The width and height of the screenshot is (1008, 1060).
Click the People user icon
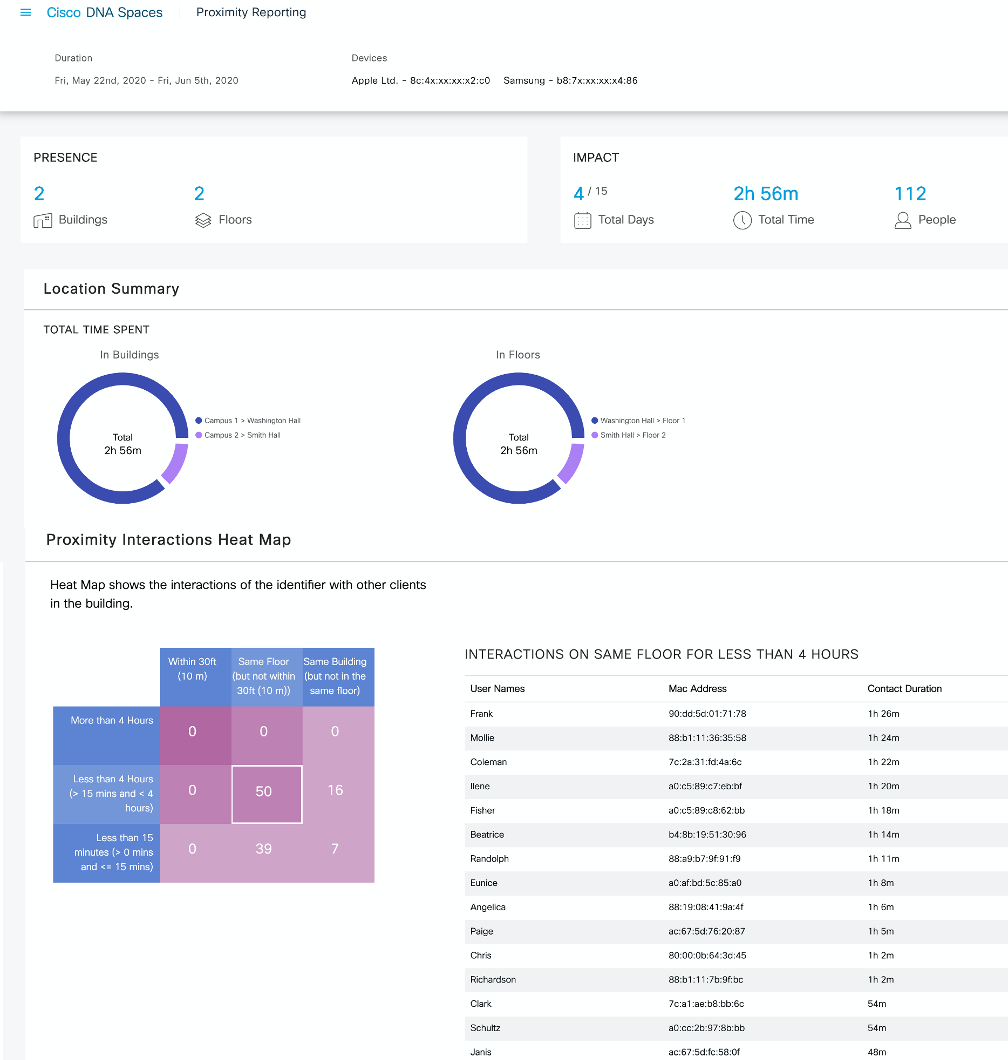903,220
